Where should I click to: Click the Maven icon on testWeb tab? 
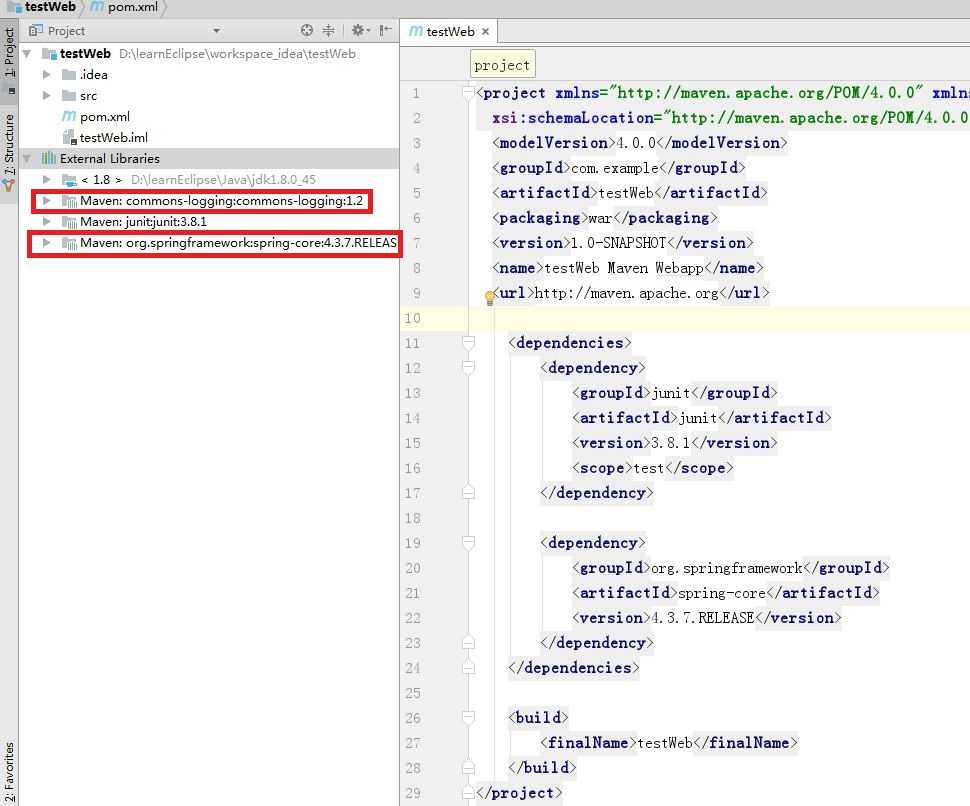(x=416, y=31)
